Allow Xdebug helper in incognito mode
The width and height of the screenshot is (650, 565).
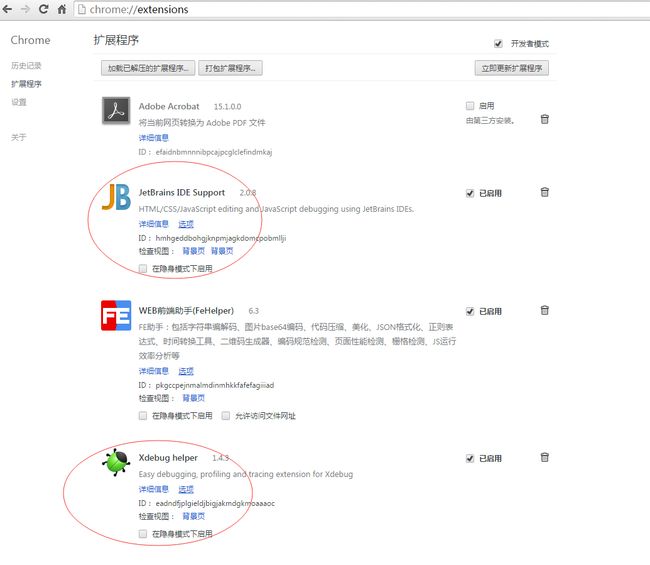[143, 533]
